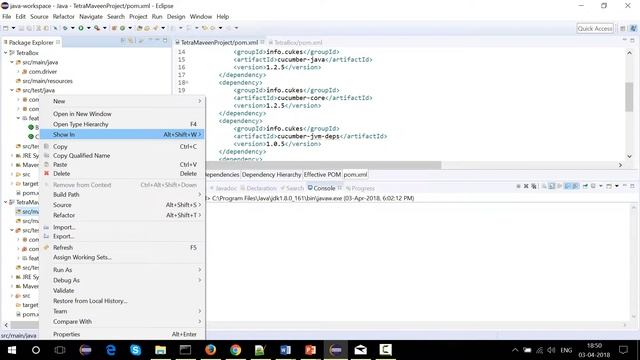Open the Action Center notification icon
This screenshot has height=360, width=640.
[x=623, y=350]
